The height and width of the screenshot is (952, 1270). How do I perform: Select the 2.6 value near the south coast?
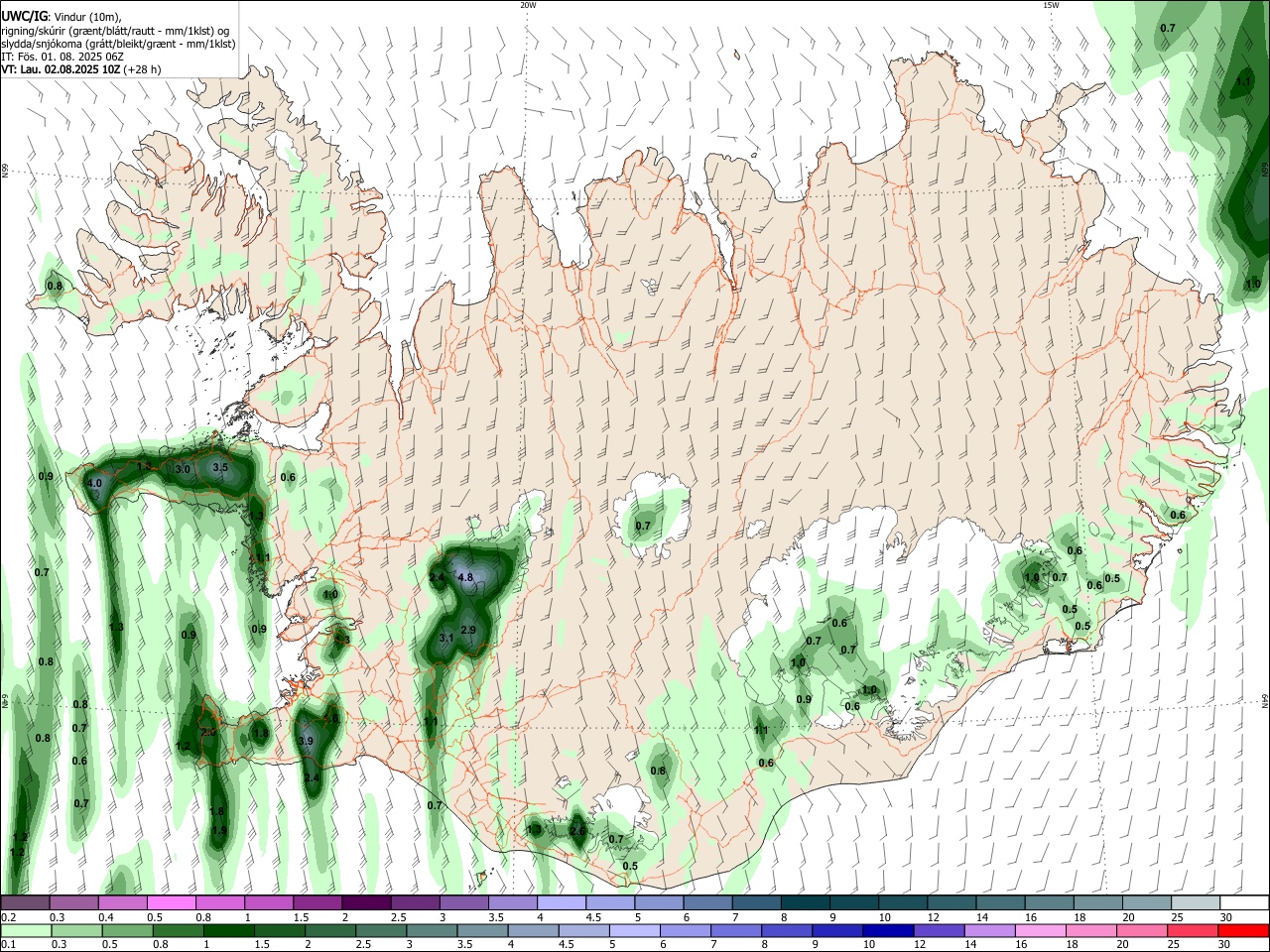(x=578, y=830)
